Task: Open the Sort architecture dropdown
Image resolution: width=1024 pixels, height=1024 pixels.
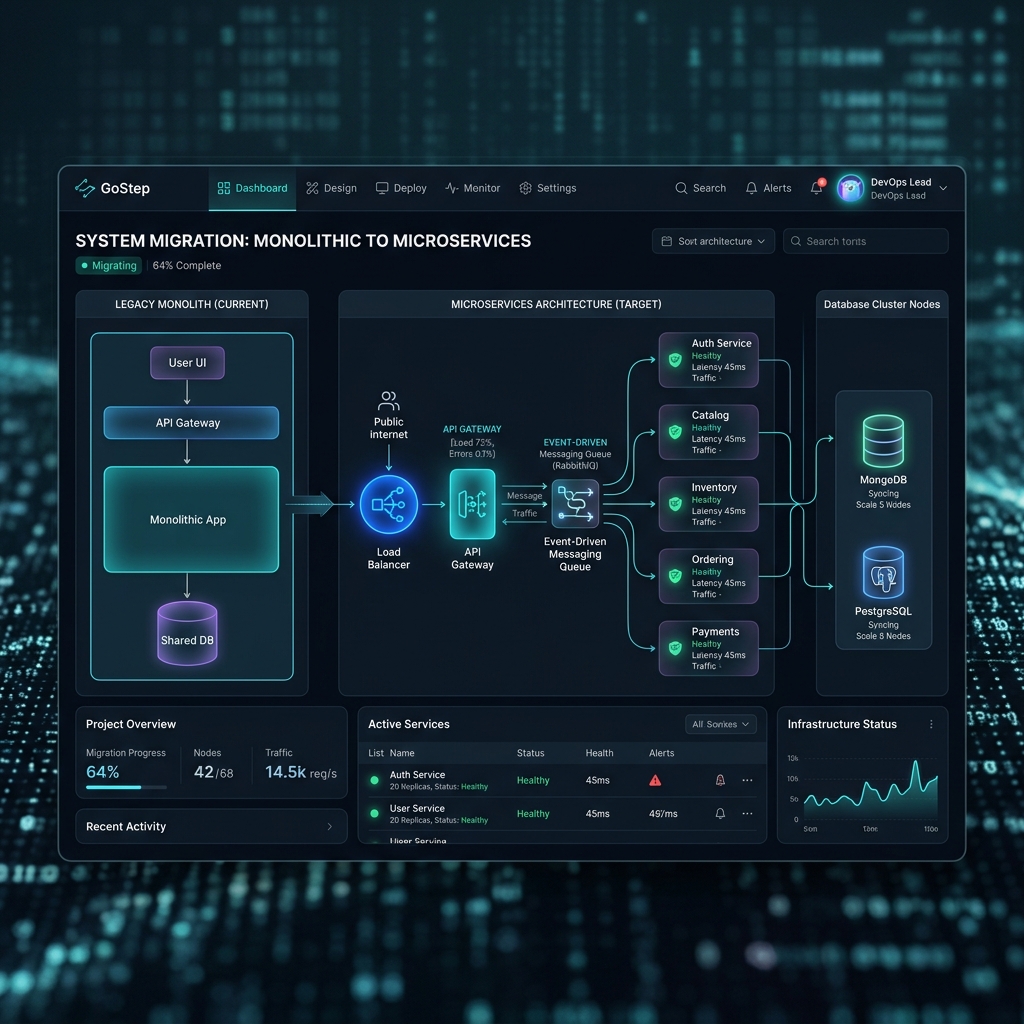Action: click(x=713, y=241)
